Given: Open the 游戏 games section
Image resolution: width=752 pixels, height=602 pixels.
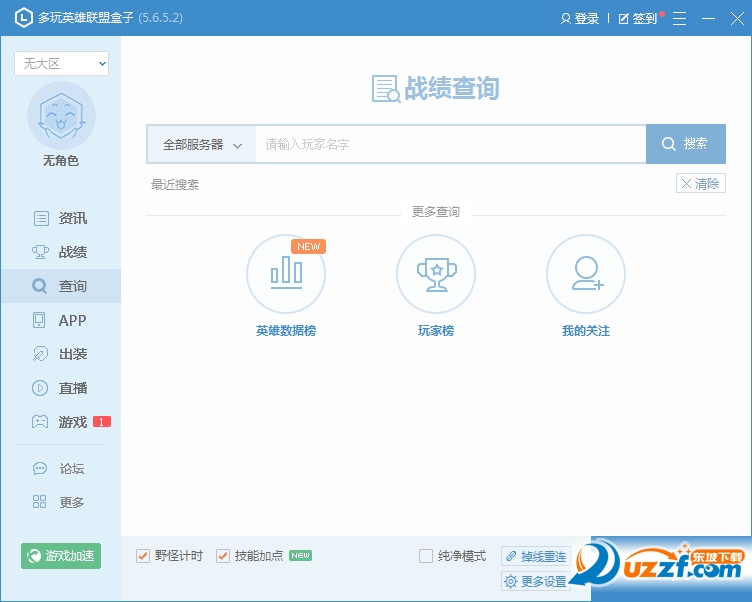Looking at the screenshot, I should tap(60, 422).
